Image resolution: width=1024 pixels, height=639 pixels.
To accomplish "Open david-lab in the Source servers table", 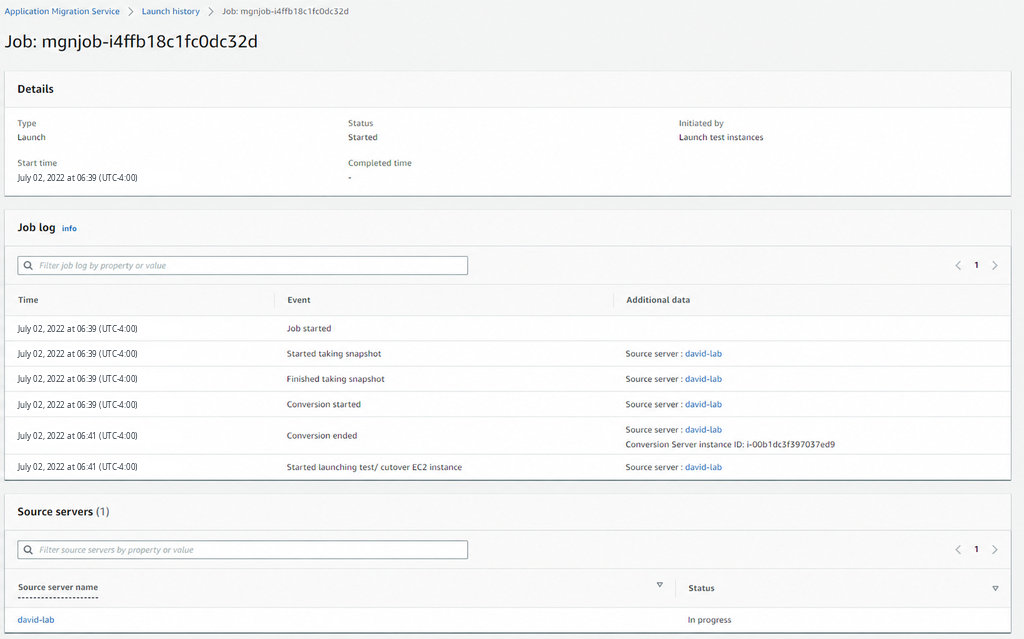I will [x=36, y=619].
